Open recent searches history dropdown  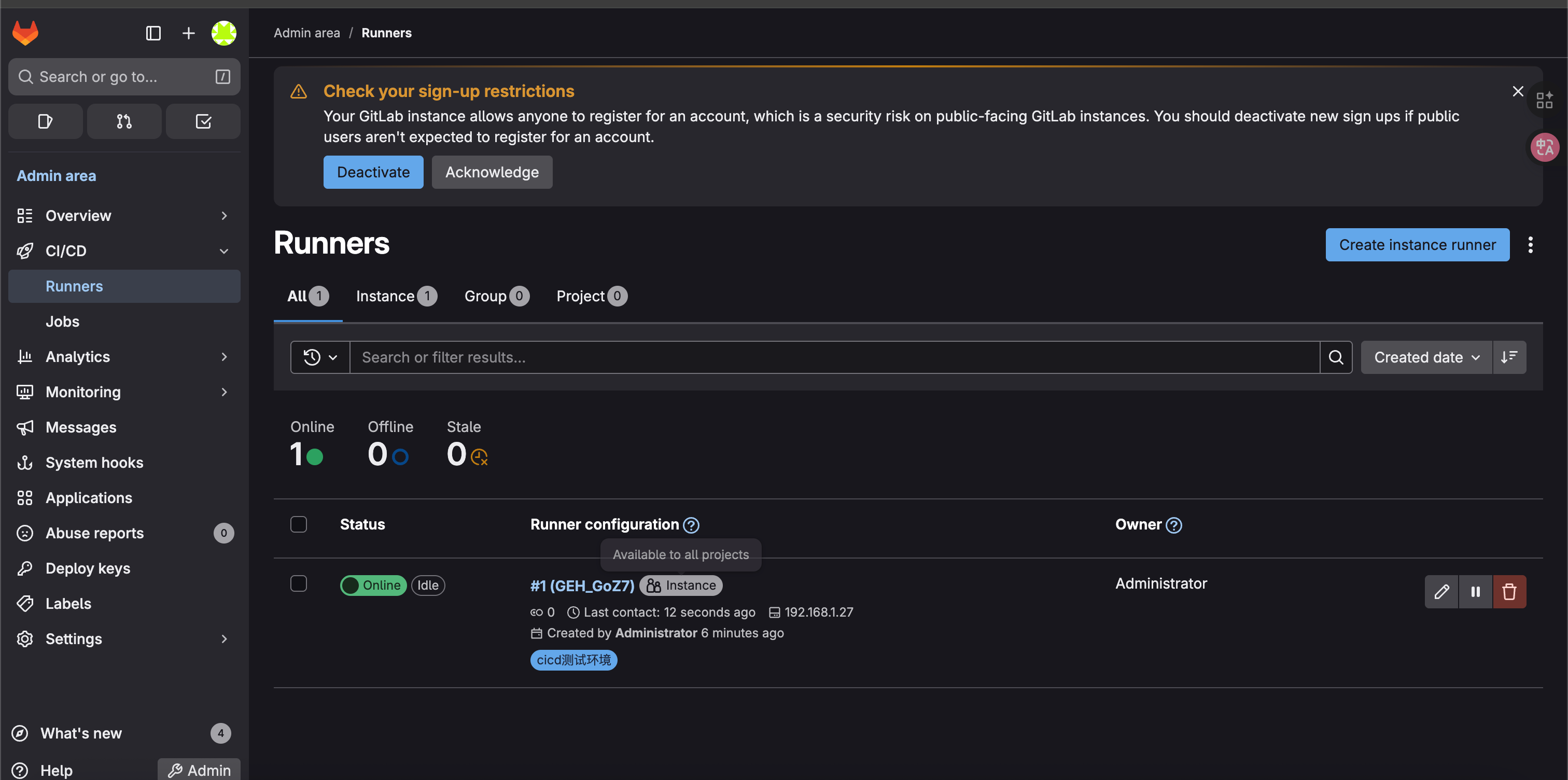319,357
